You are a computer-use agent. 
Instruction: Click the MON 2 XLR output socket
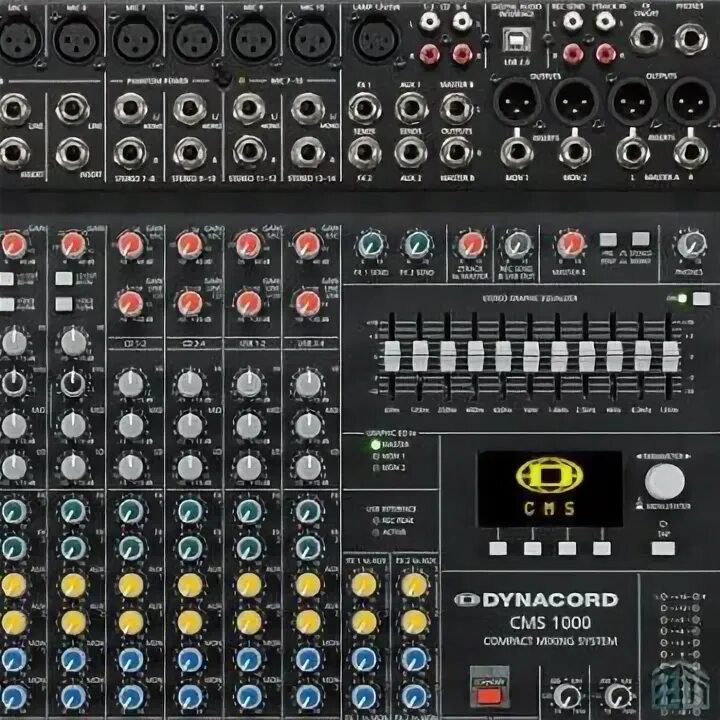coord(574,101)
